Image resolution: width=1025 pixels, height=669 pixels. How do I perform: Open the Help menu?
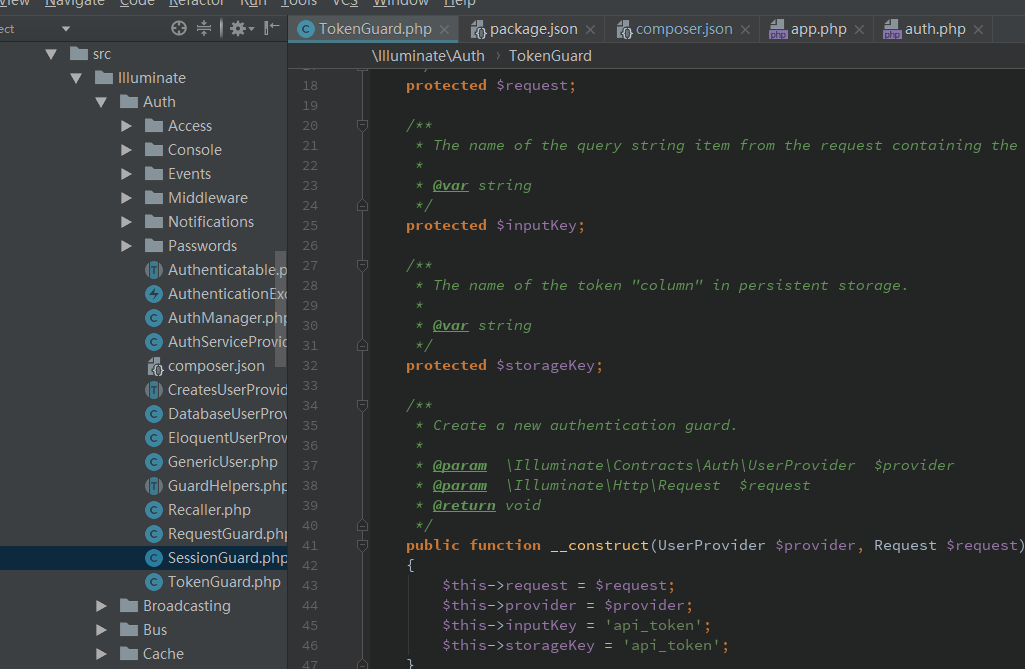(460, 3)
